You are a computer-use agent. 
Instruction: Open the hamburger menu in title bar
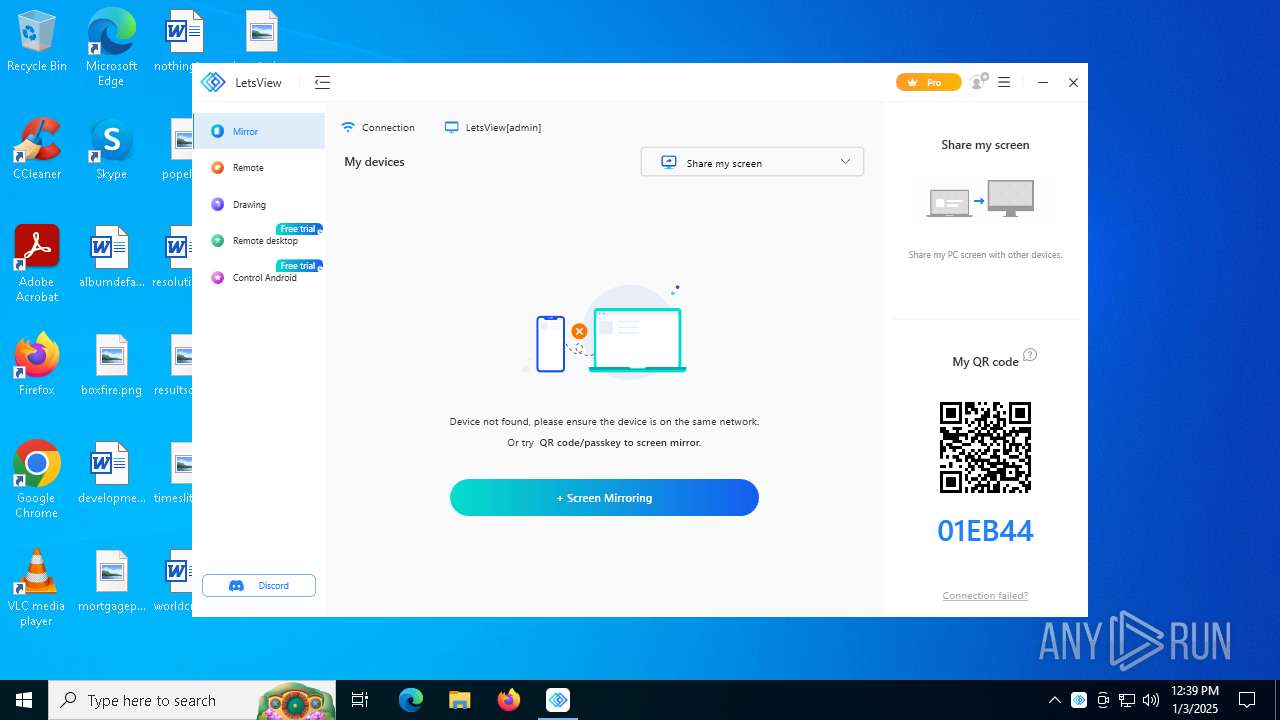tap(1004, 83)
